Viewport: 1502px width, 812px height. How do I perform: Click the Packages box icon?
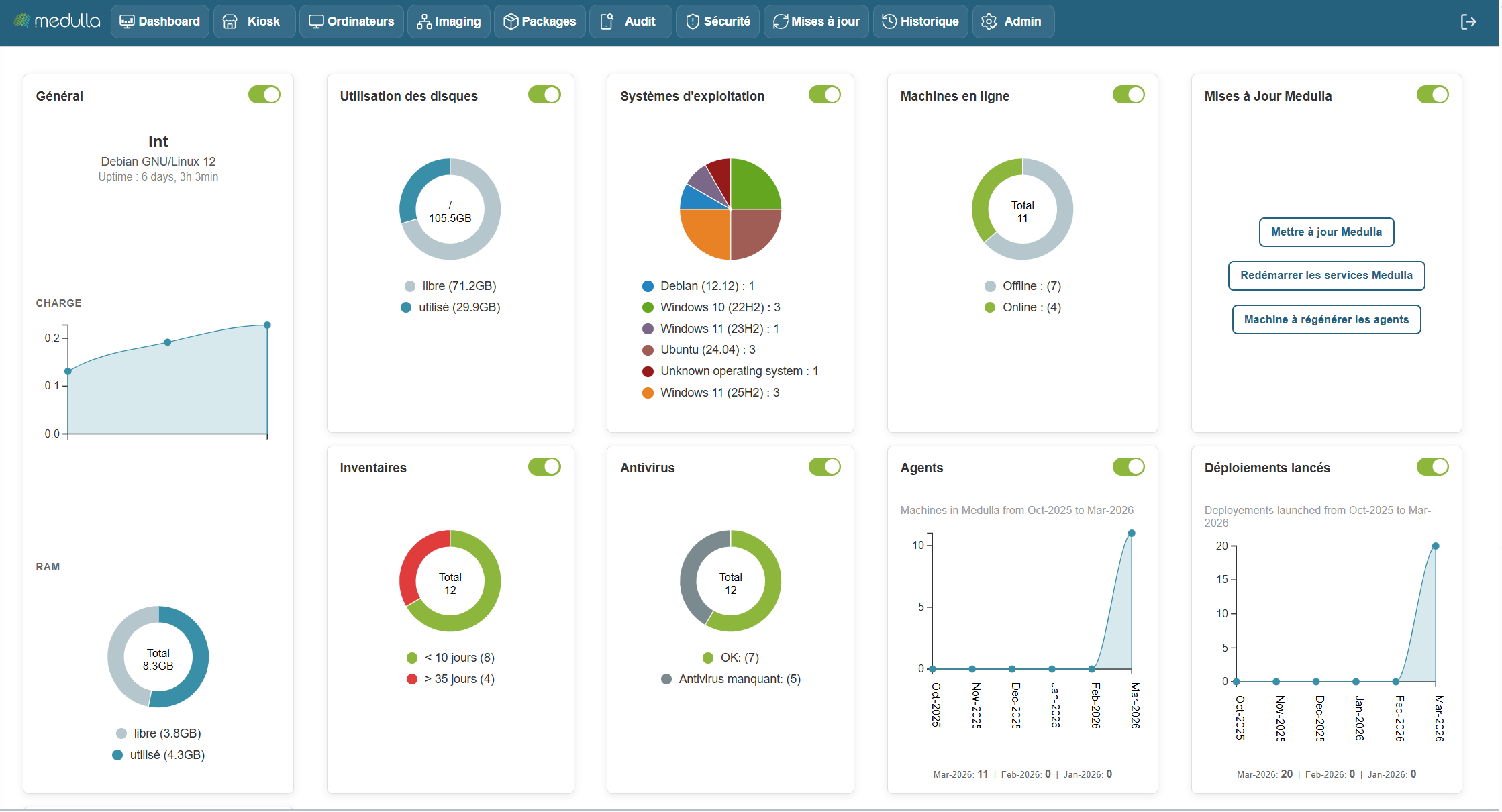click(511, 22)
